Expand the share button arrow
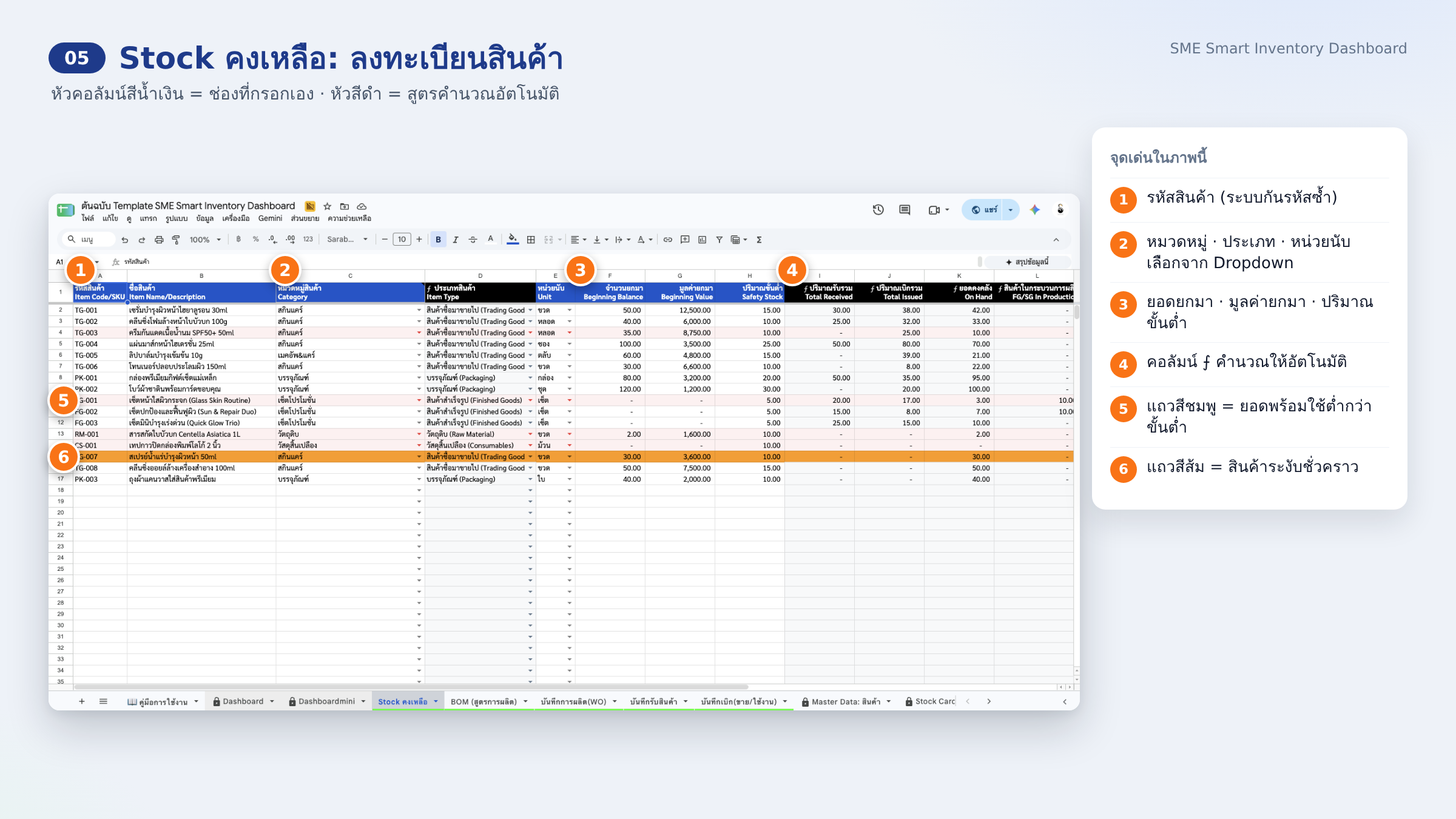1456x819 pixels. [1011, 210]
